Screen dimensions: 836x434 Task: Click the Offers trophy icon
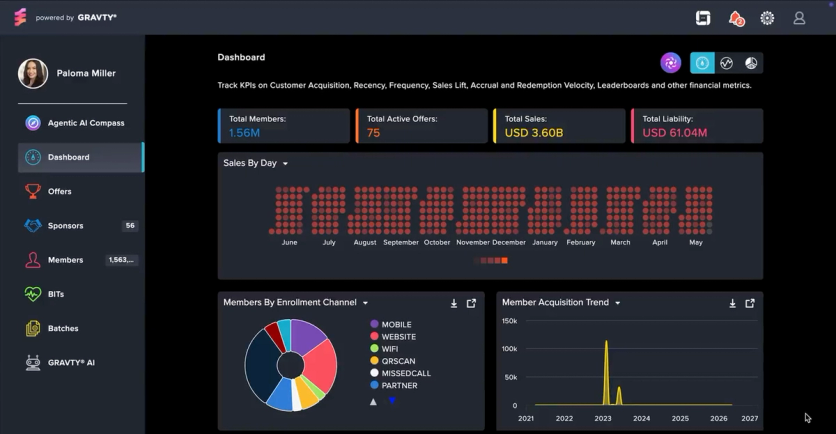(33, 191)
